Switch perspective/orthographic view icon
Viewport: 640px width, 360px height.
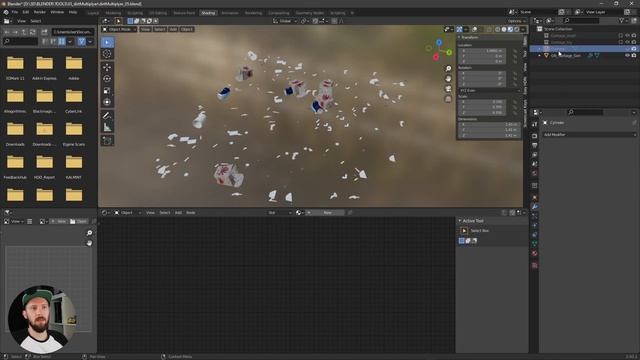coord(448,99)
